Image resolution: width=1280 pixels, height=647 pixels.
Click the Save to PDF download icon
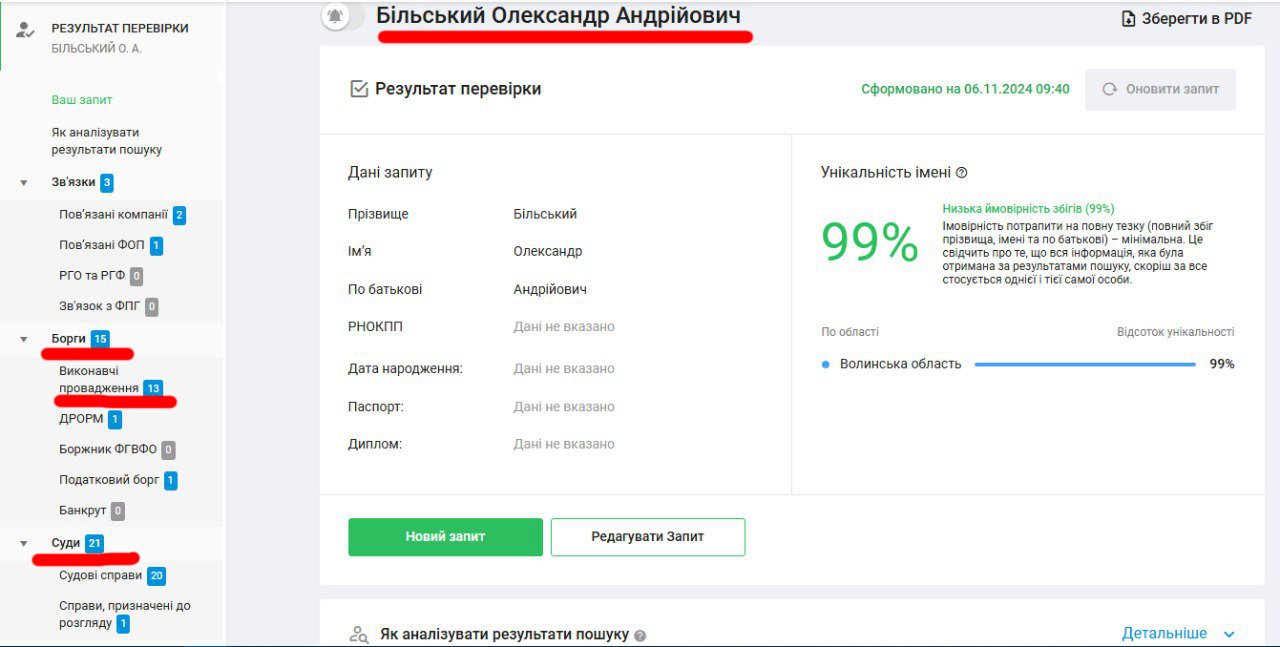[x=1129, y=19]
